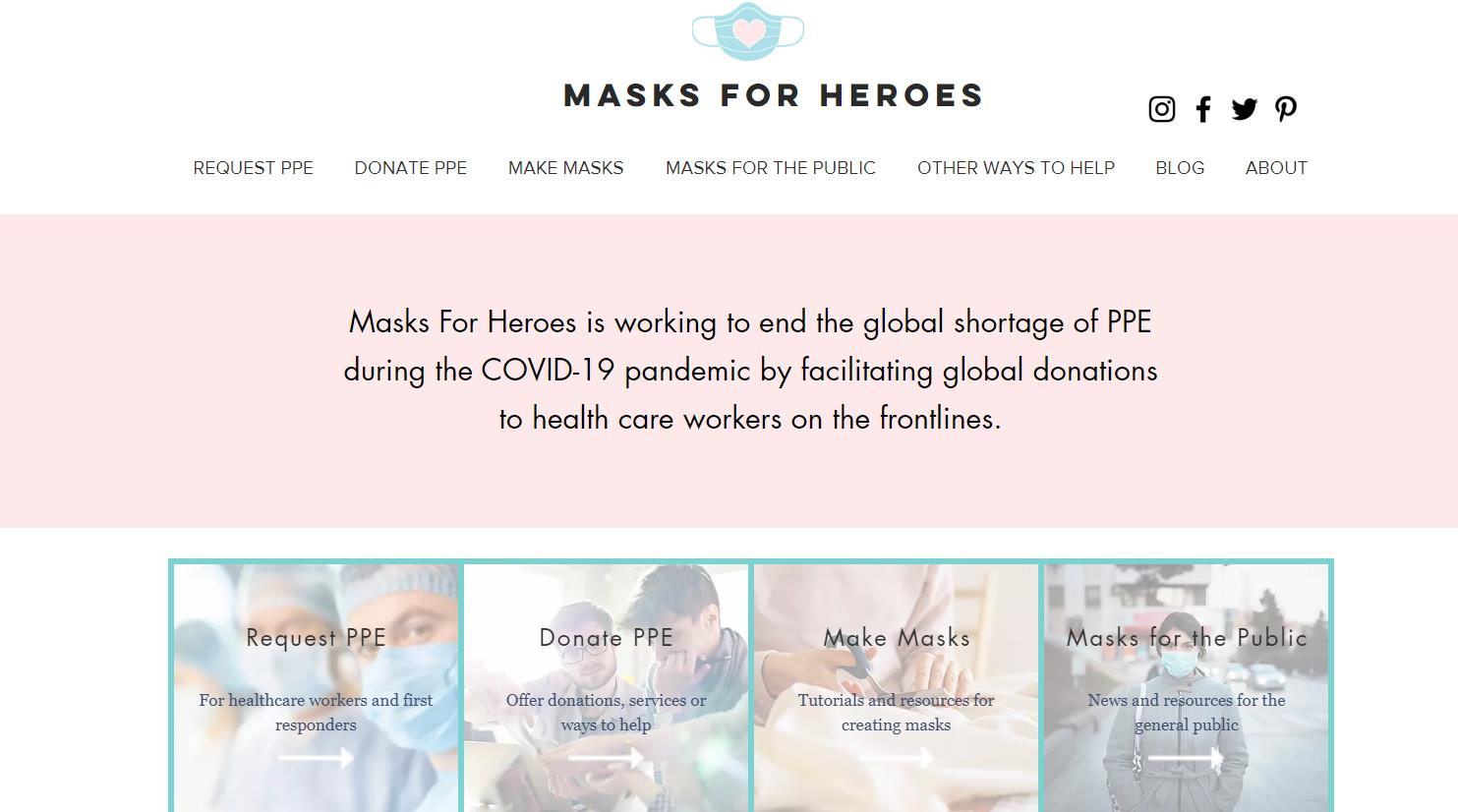
Task: Select the Donate PPE card thumbnail
Action: 606,688
